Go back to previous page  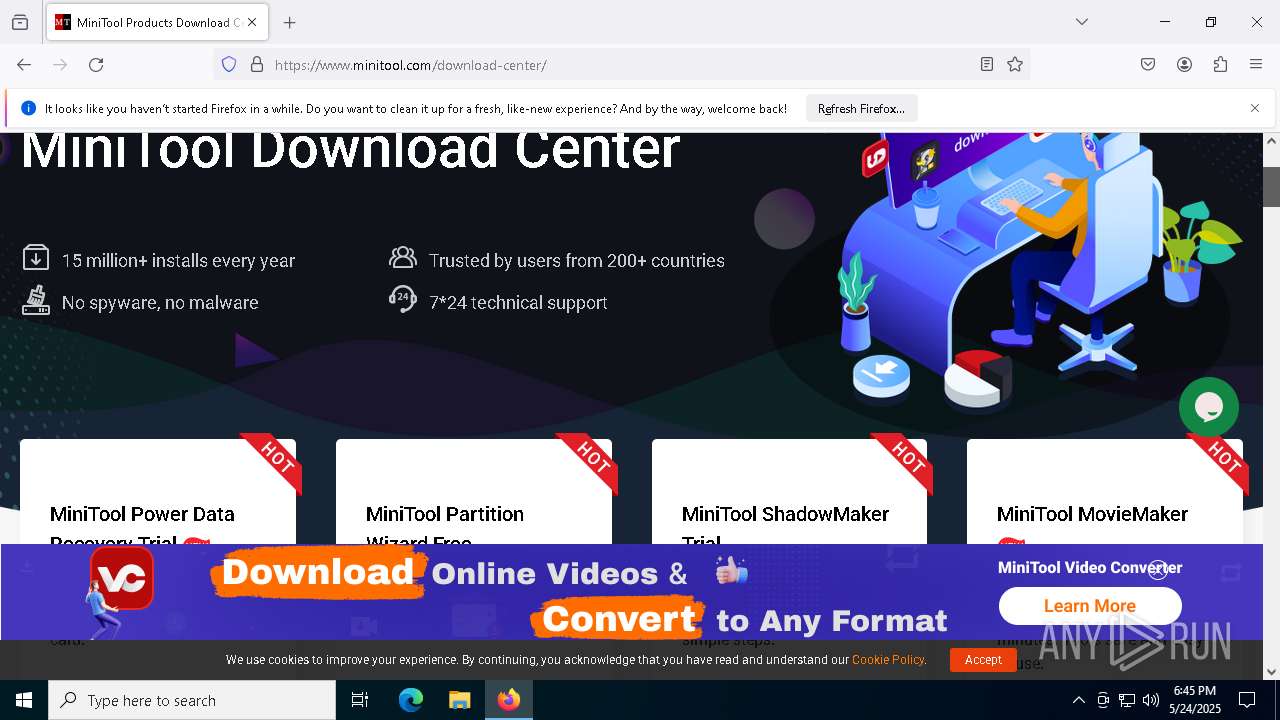(x=24, y=64)
